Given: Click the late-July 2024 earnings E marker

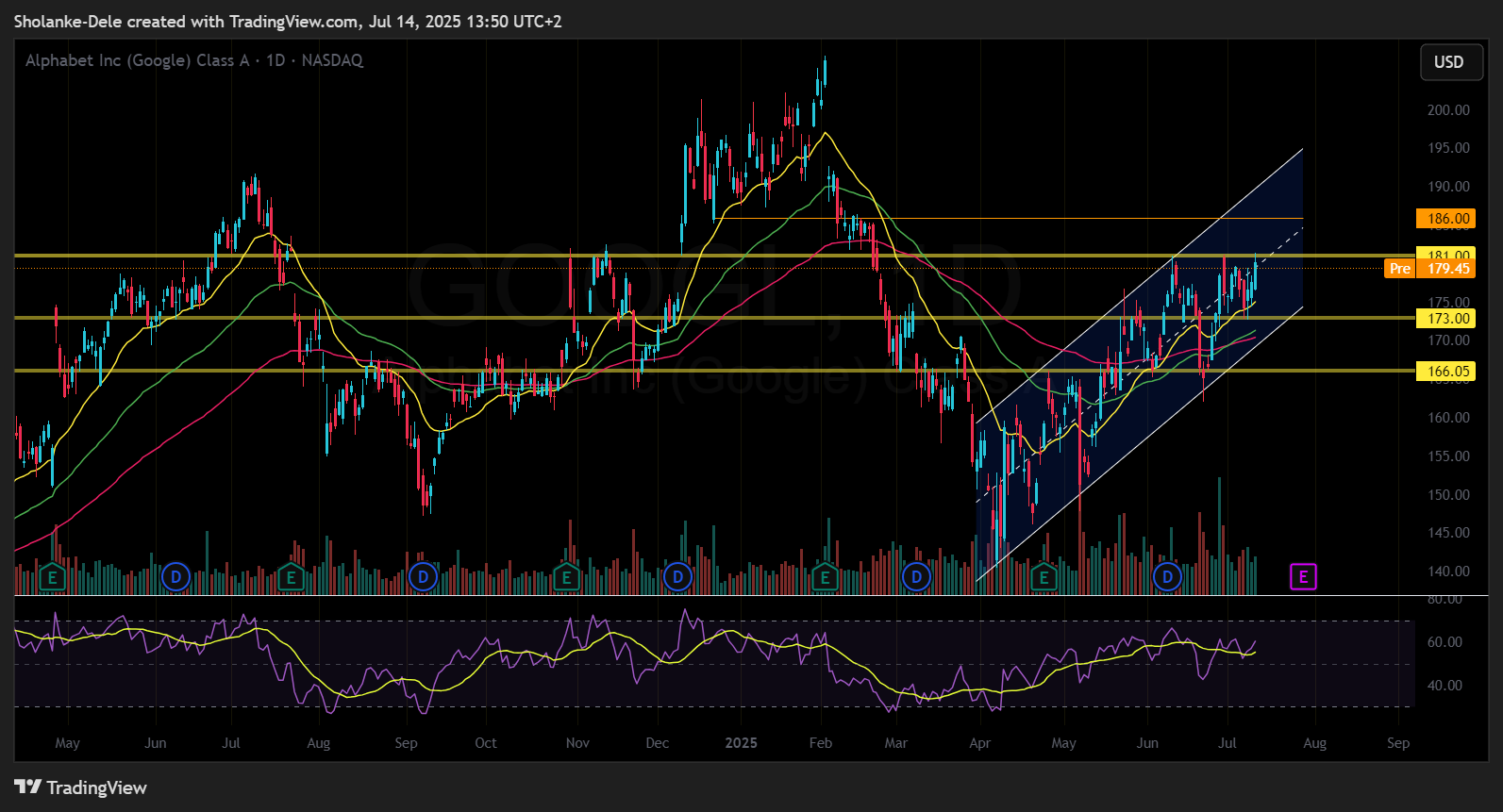Looking at the screenshot, I should click(292, 576).
